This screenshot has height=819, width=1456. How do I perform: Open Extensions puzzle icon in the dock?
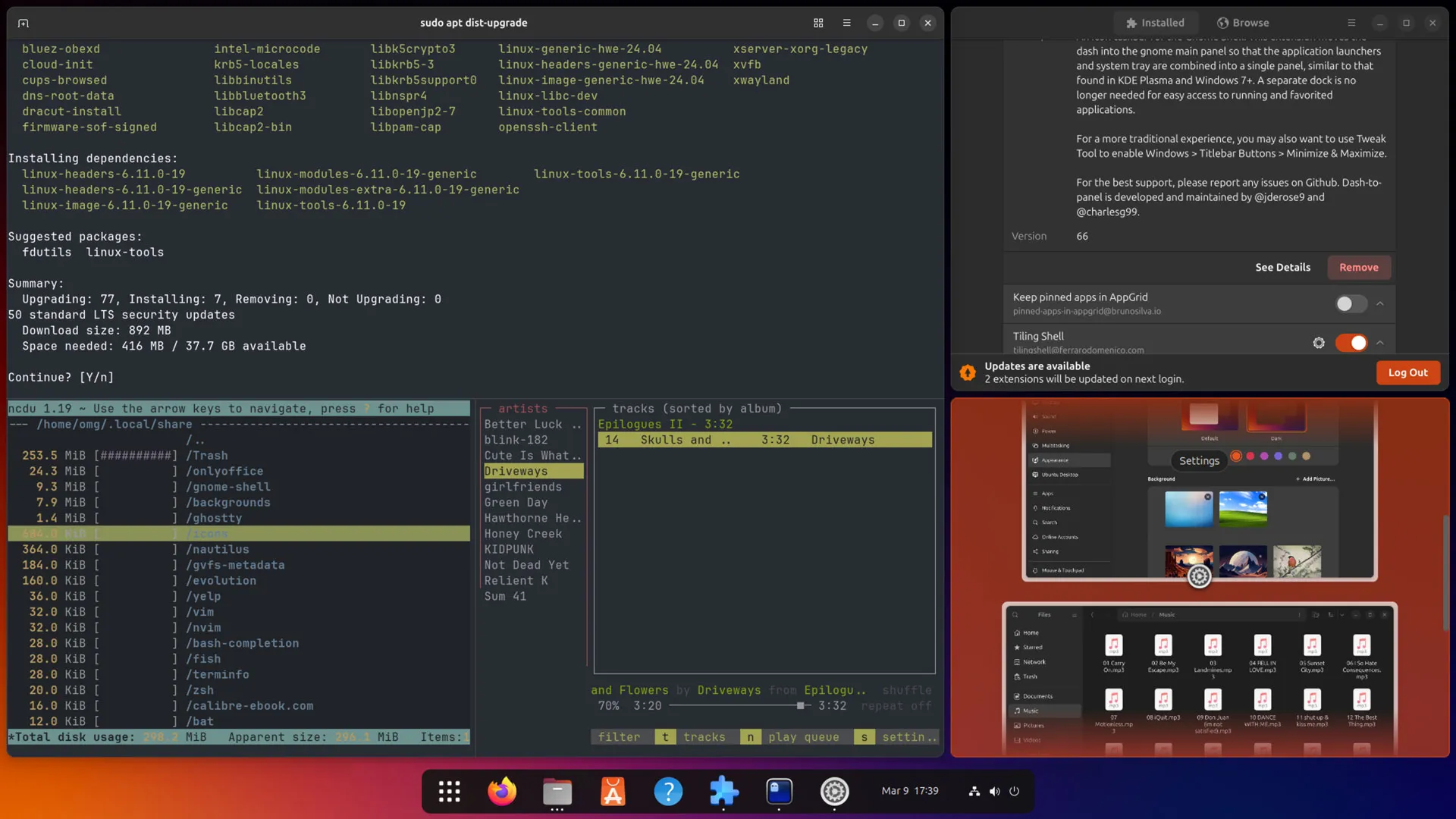(x=723, y=792)
